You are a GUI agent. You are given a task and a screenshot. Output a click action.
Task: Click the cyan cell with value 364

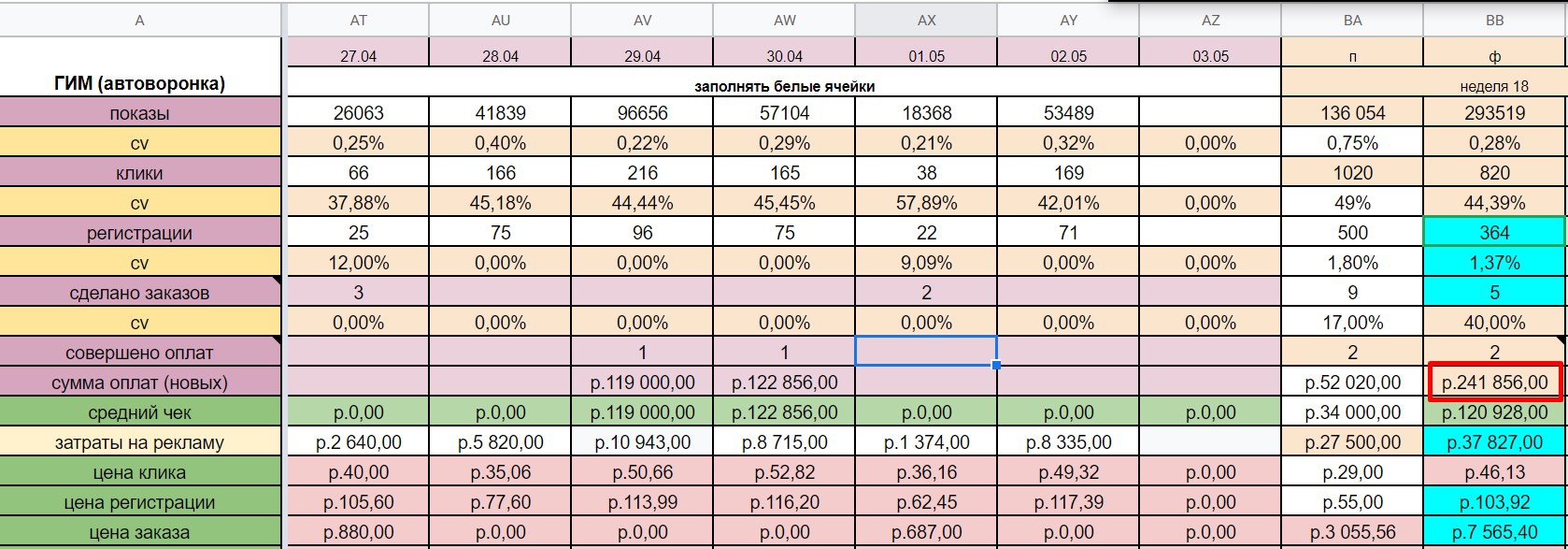click(x=1494, y=233)
